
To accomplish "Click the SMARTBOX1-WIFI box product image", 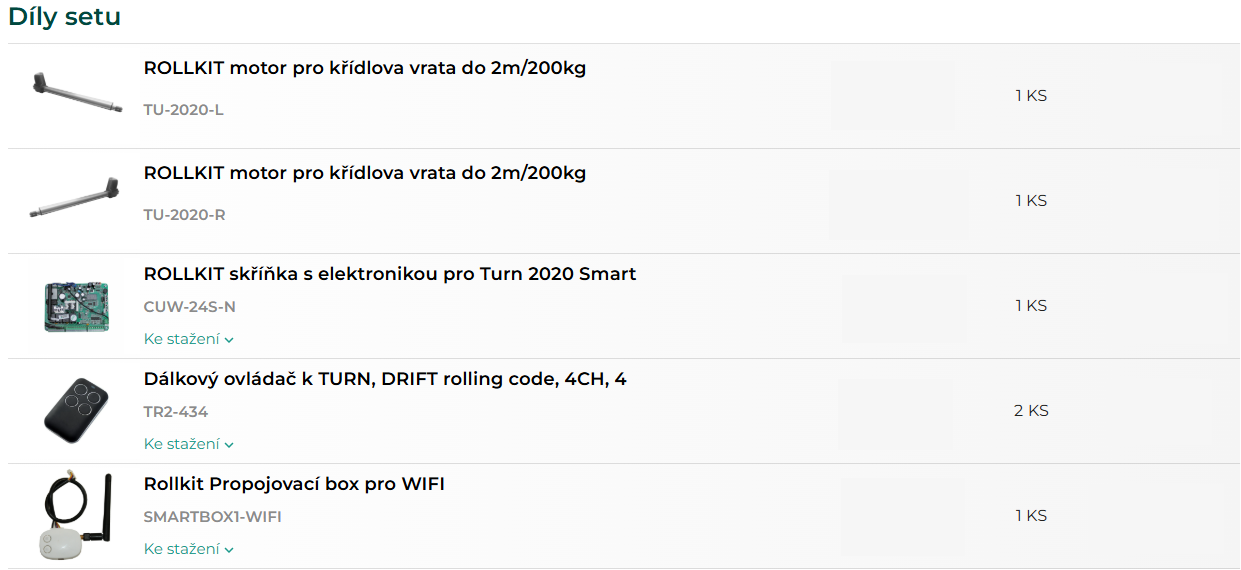I will pyautogui.click(x=76, y=516).
